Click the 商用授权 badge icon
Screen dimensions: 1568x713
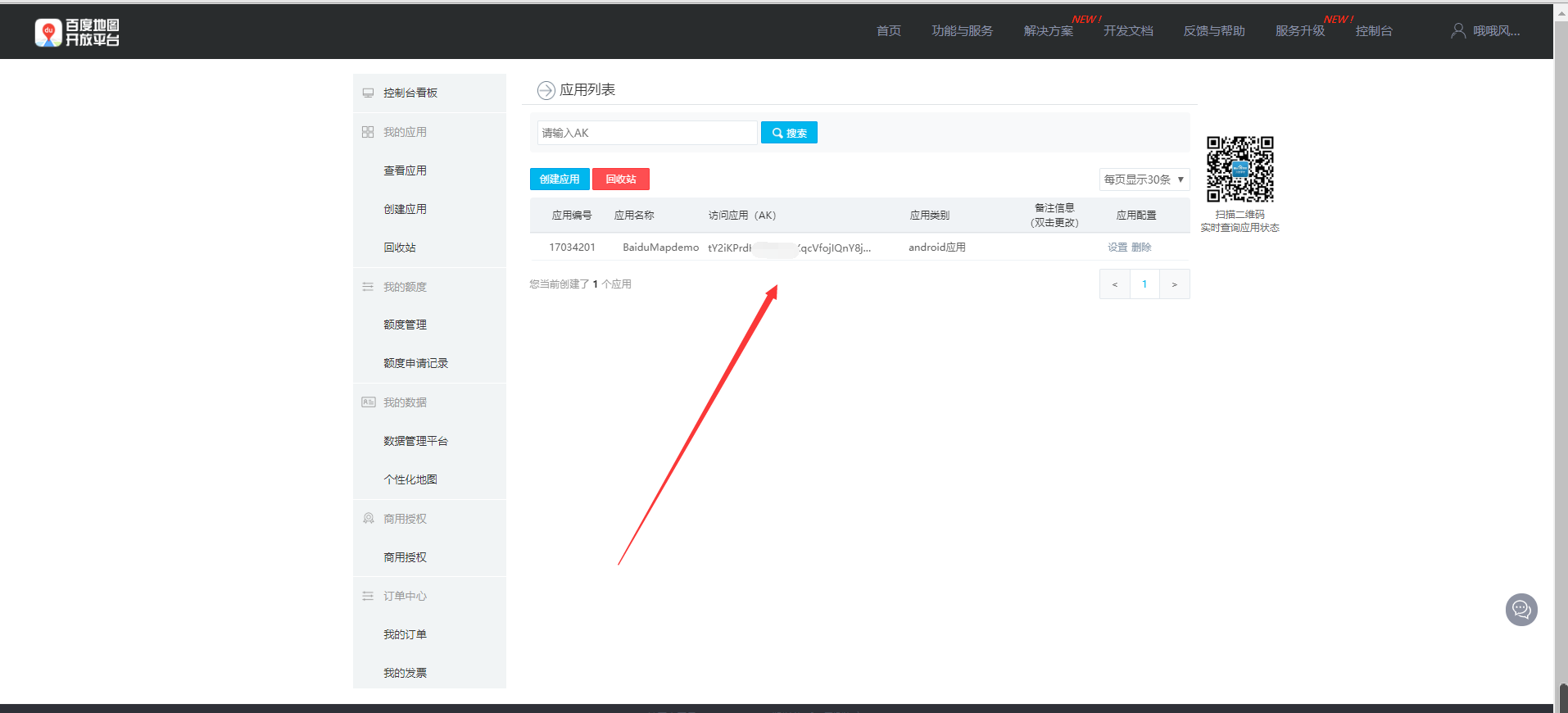click(x=369, y=519)
